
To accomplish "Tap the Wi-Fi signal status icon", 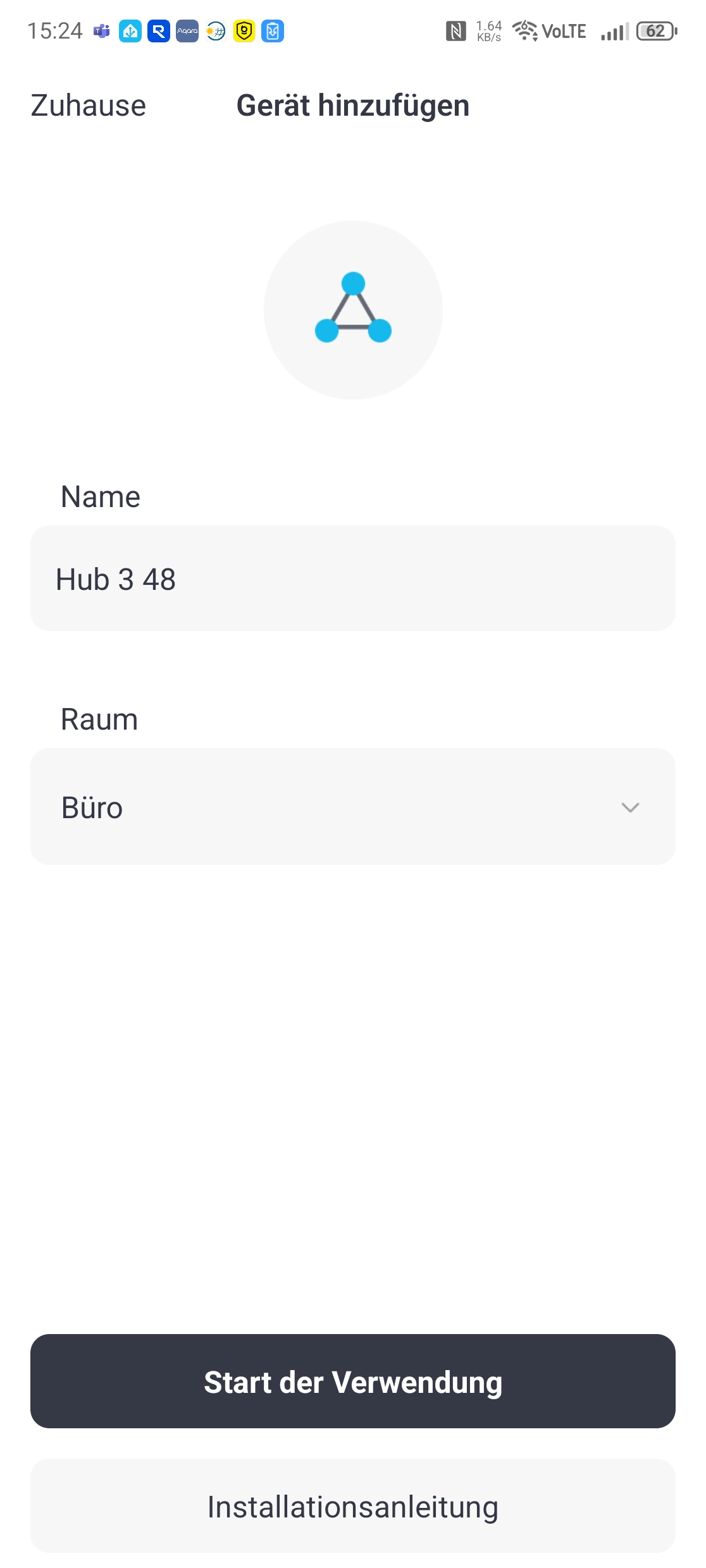I will (525, 30).
